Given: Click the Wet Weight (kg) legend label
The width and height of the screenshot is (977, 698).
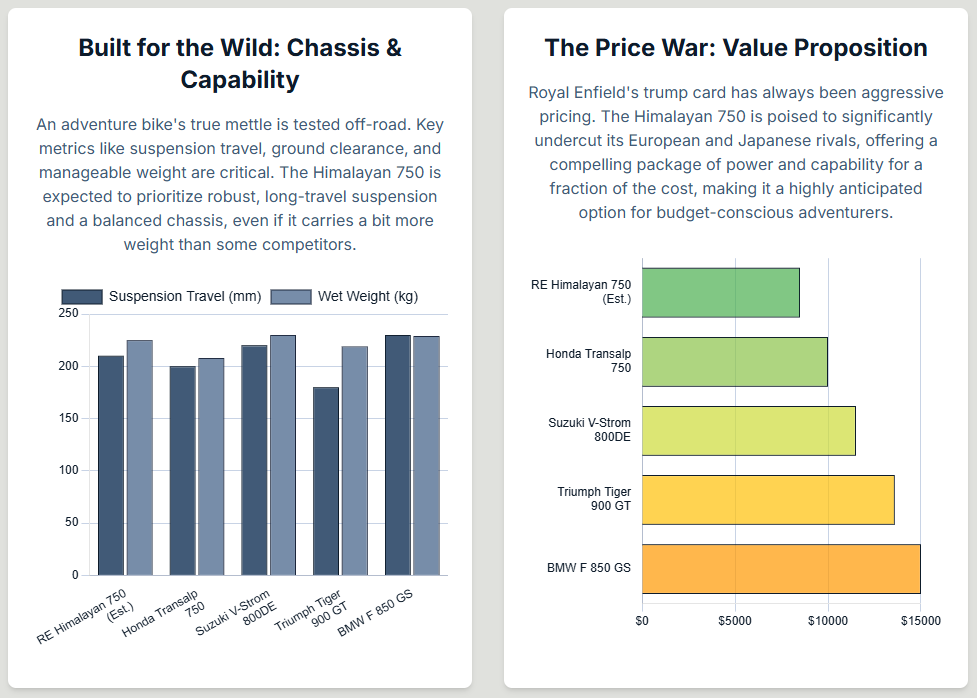Looking at the screenshot, I should (x=368, y=297).
